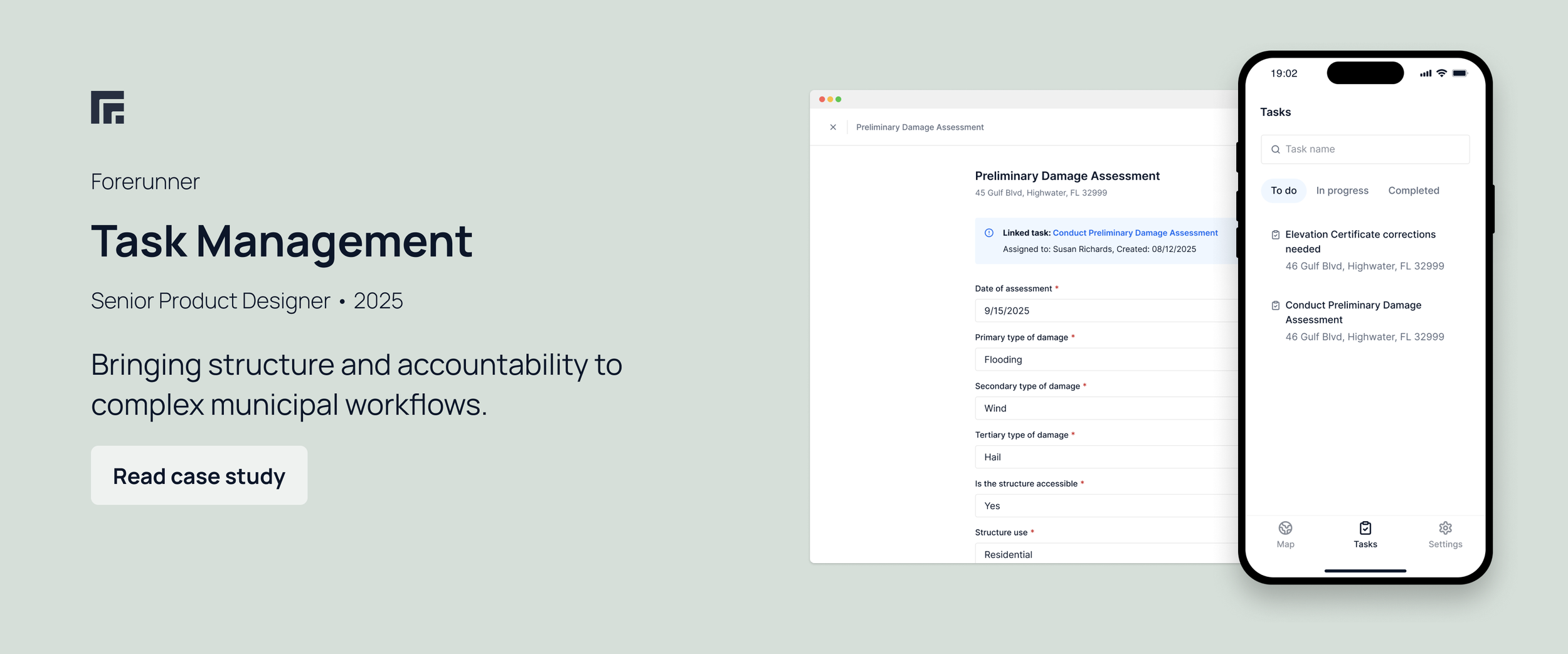Click the 45 Gulf Blvd, Highwater, FL 32999 address

1041,193
